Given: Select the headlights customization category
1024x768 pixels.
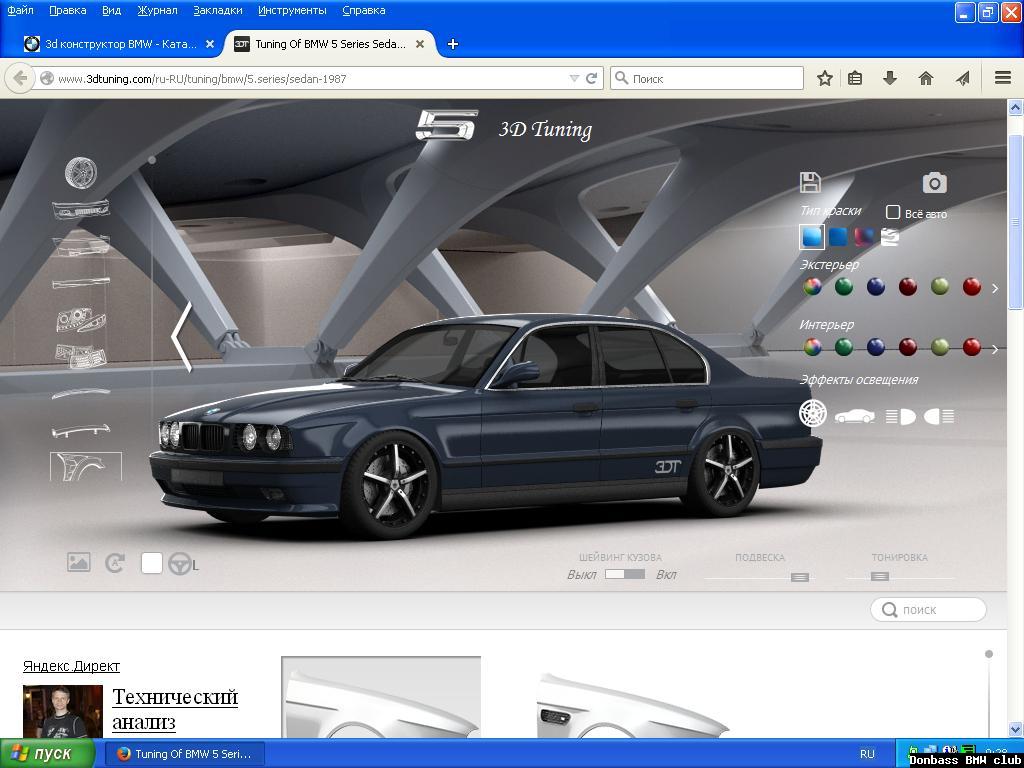Looking at the screenshot, I should (x=81, y=319).
